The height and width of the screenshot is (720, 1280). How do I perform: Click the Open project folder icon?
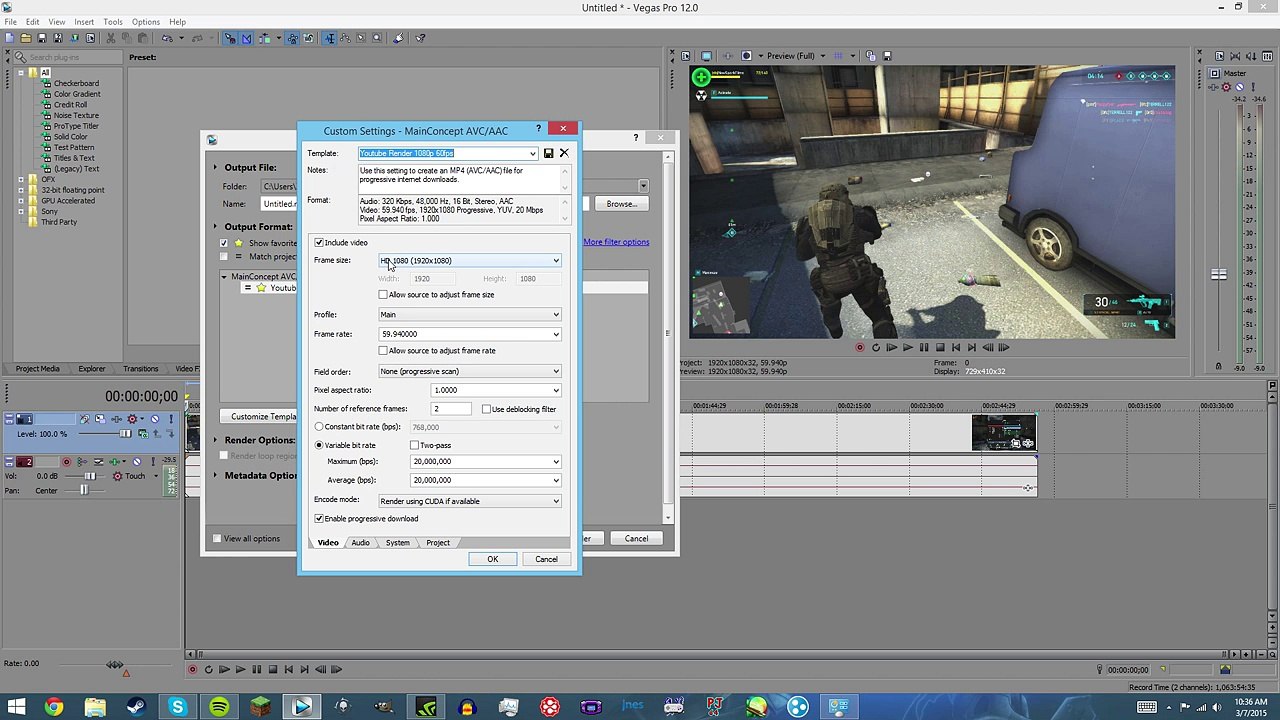[25, 38]
